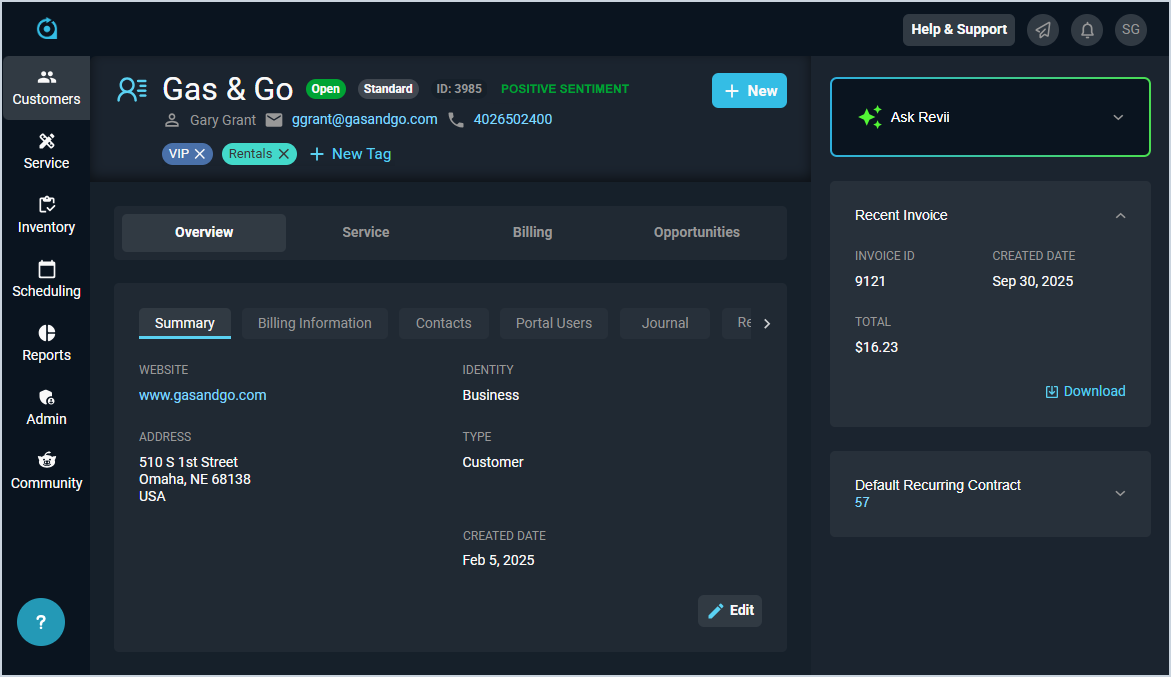Image resolution: width=1171 pixels, height=677 pixels.
Task: Add a New Tag
Action: click(x=350, y=154)
